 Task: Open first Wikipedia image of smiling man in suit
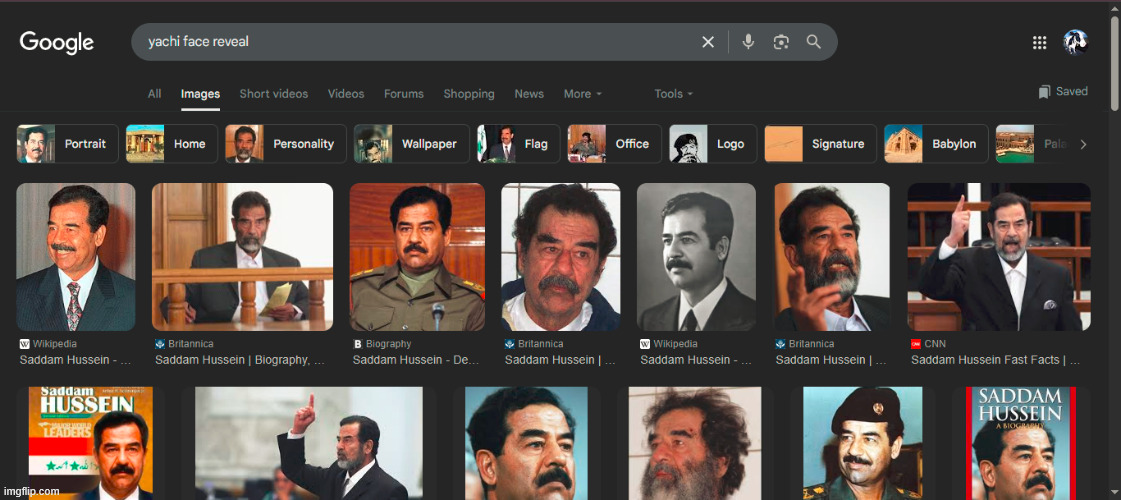[76, 257]
